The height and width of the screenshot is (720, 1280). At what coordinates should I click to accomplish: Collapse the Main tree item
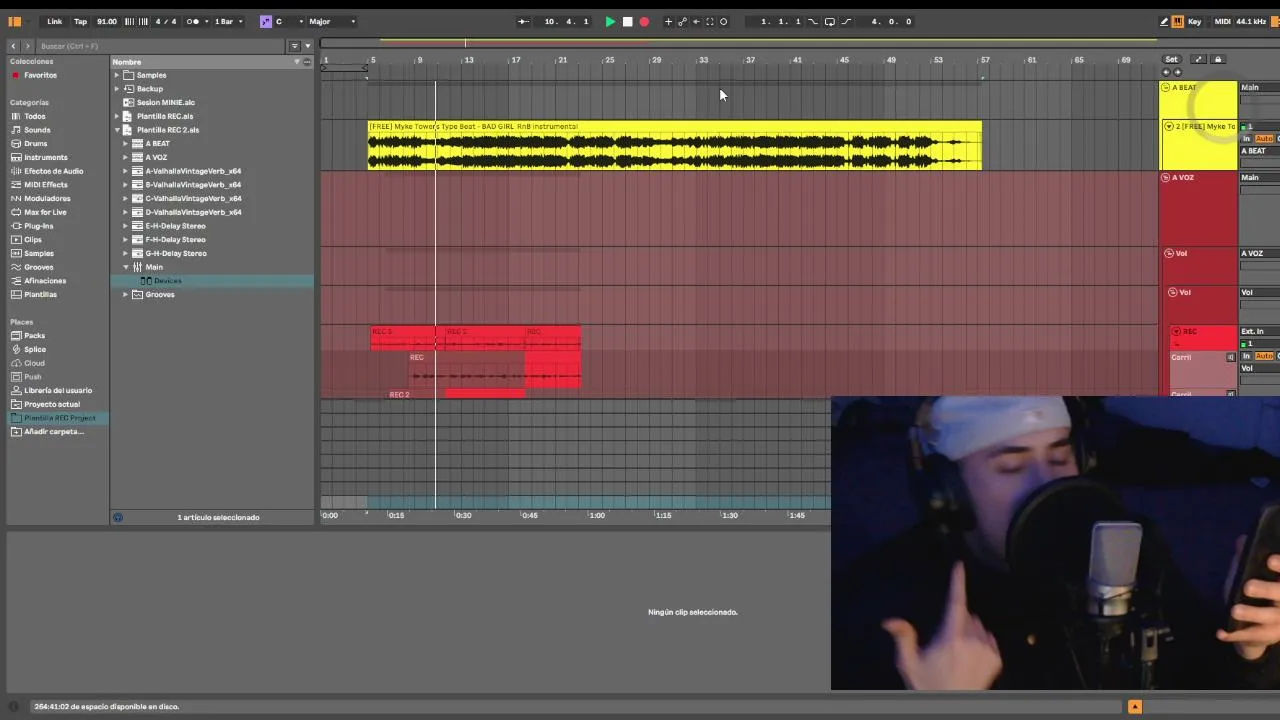coord(126,267)
